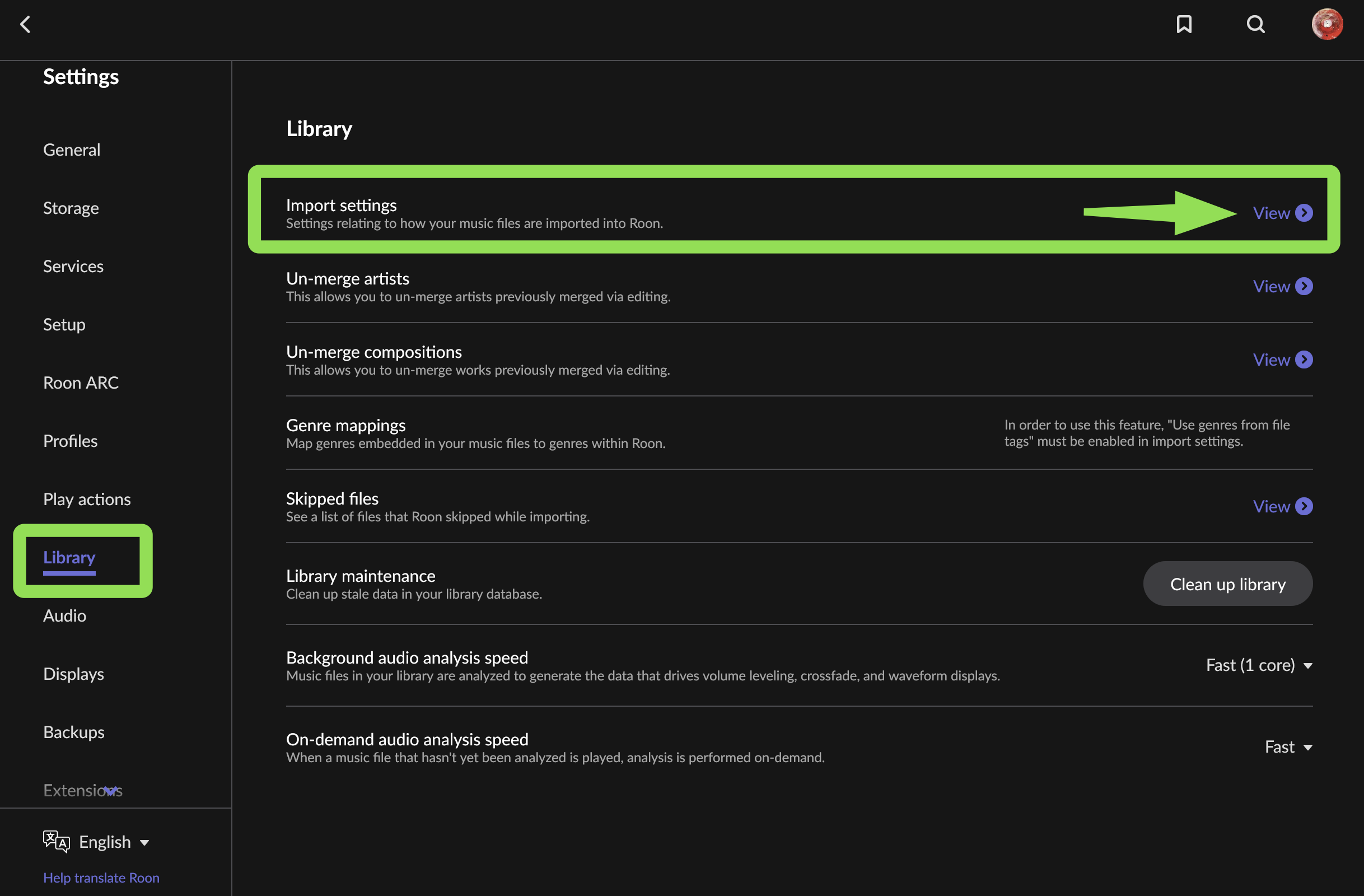Image resolution: width=1364 pixels, height=896 pixels.
Task: Open Background audio analysis speed dropdown
Action: coord(1259,665)
